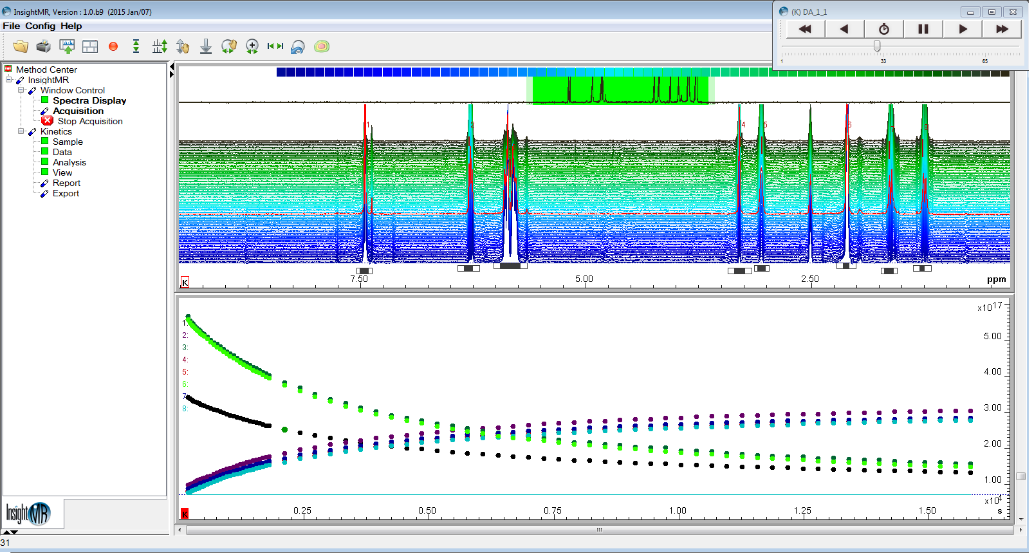Click the DA_1_1 frame slider handle
Image resolution: width=1029 pixels, height=553 pixels.
878,46
